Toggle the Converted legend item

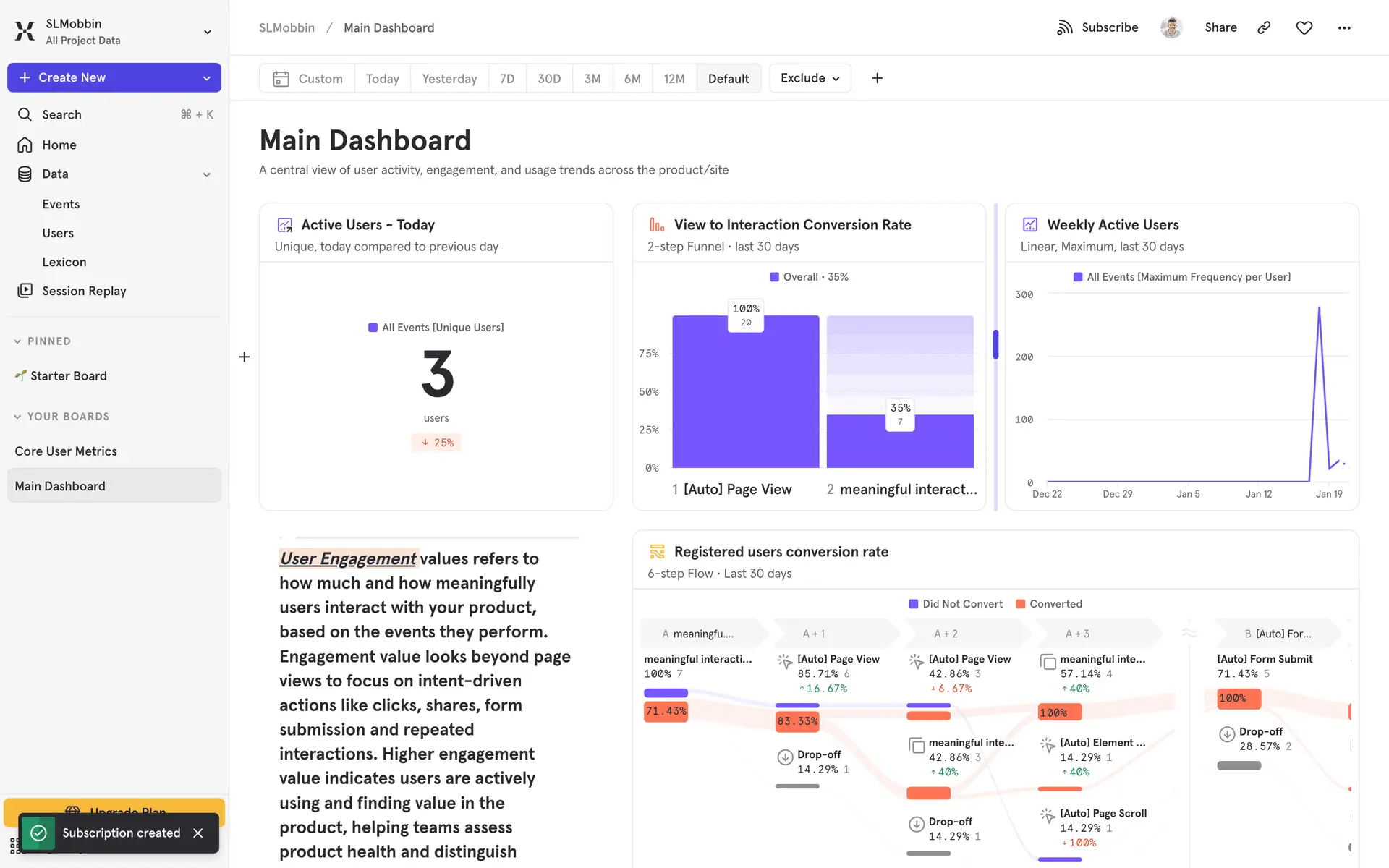coord(1049,604)
